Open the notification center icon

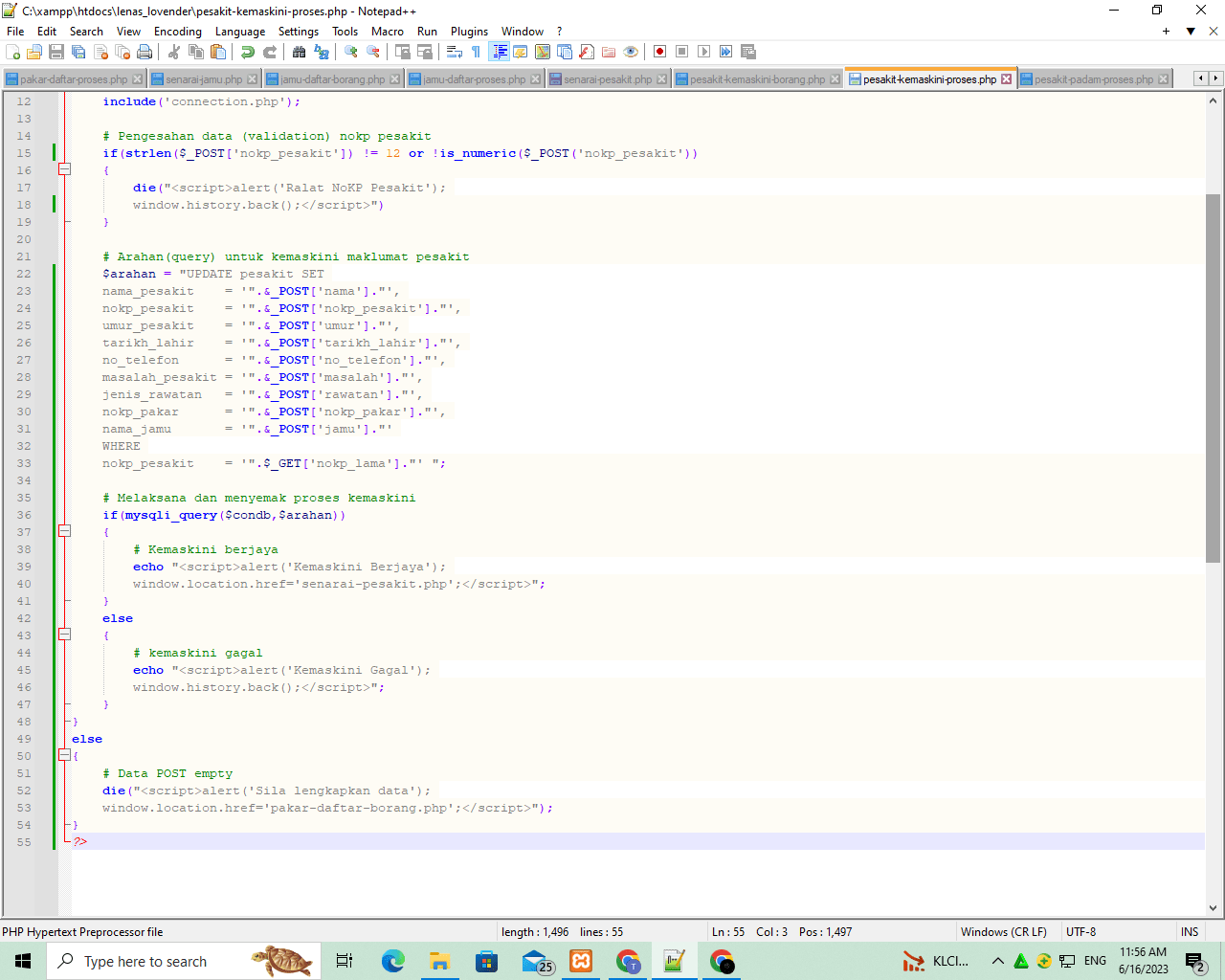coord(1194,962)
